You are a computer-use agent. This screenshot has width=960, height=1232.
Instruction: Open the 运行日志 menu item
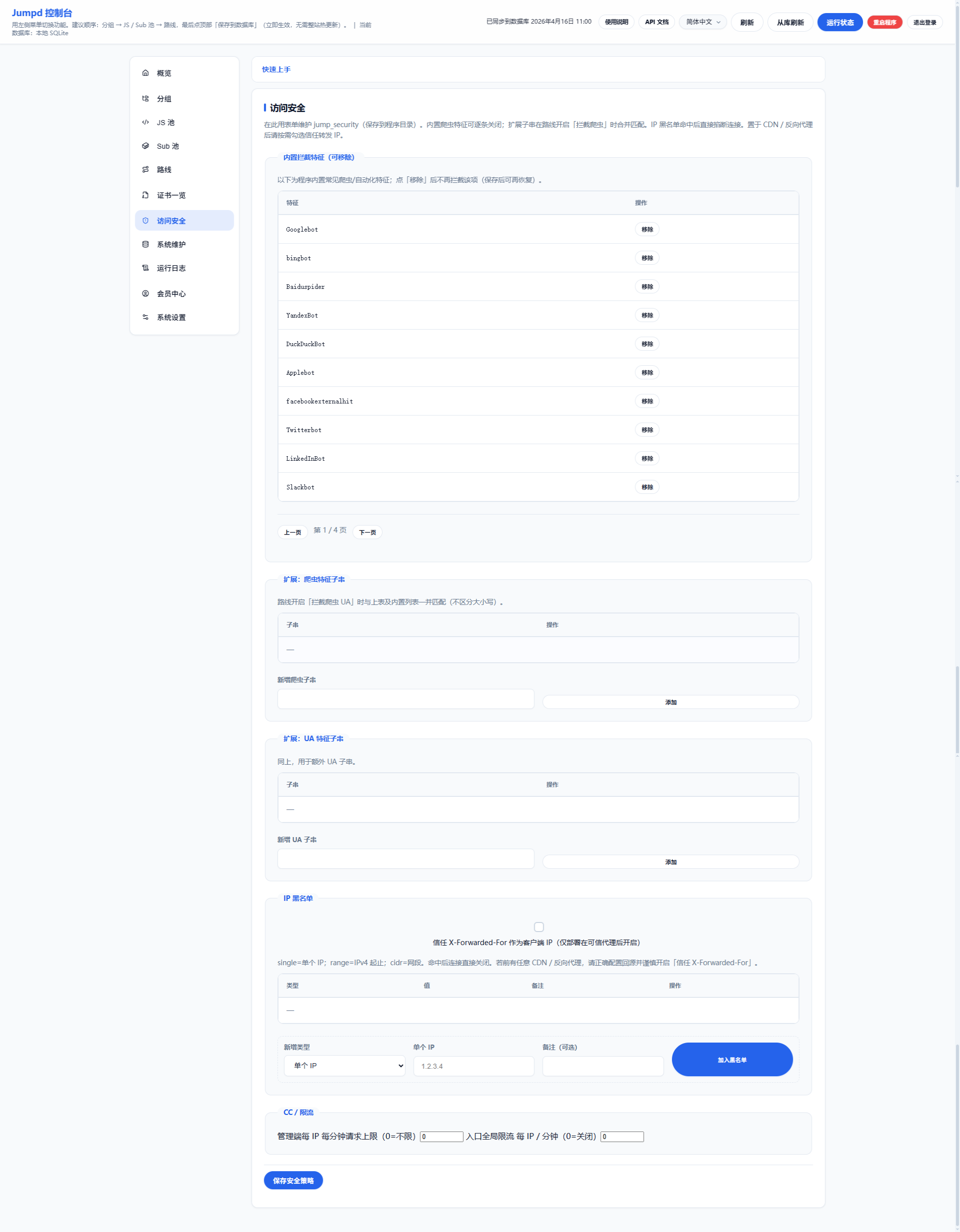171,268
